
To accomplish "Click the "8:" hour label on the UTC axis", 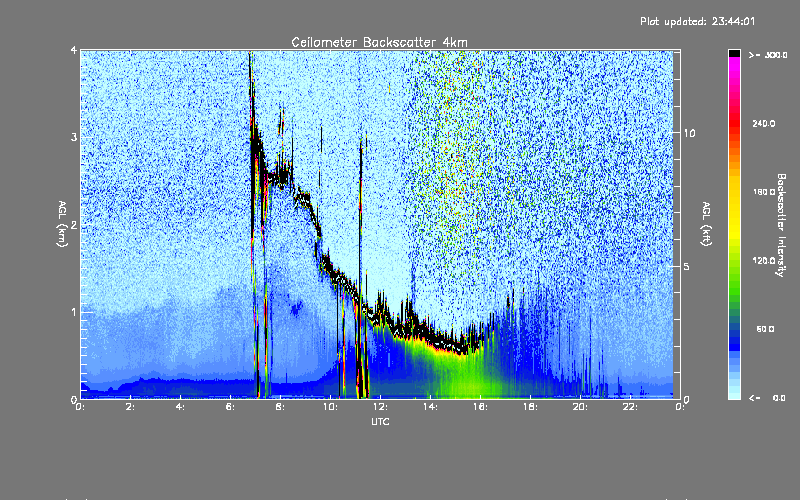I will [x=280, y=407].
